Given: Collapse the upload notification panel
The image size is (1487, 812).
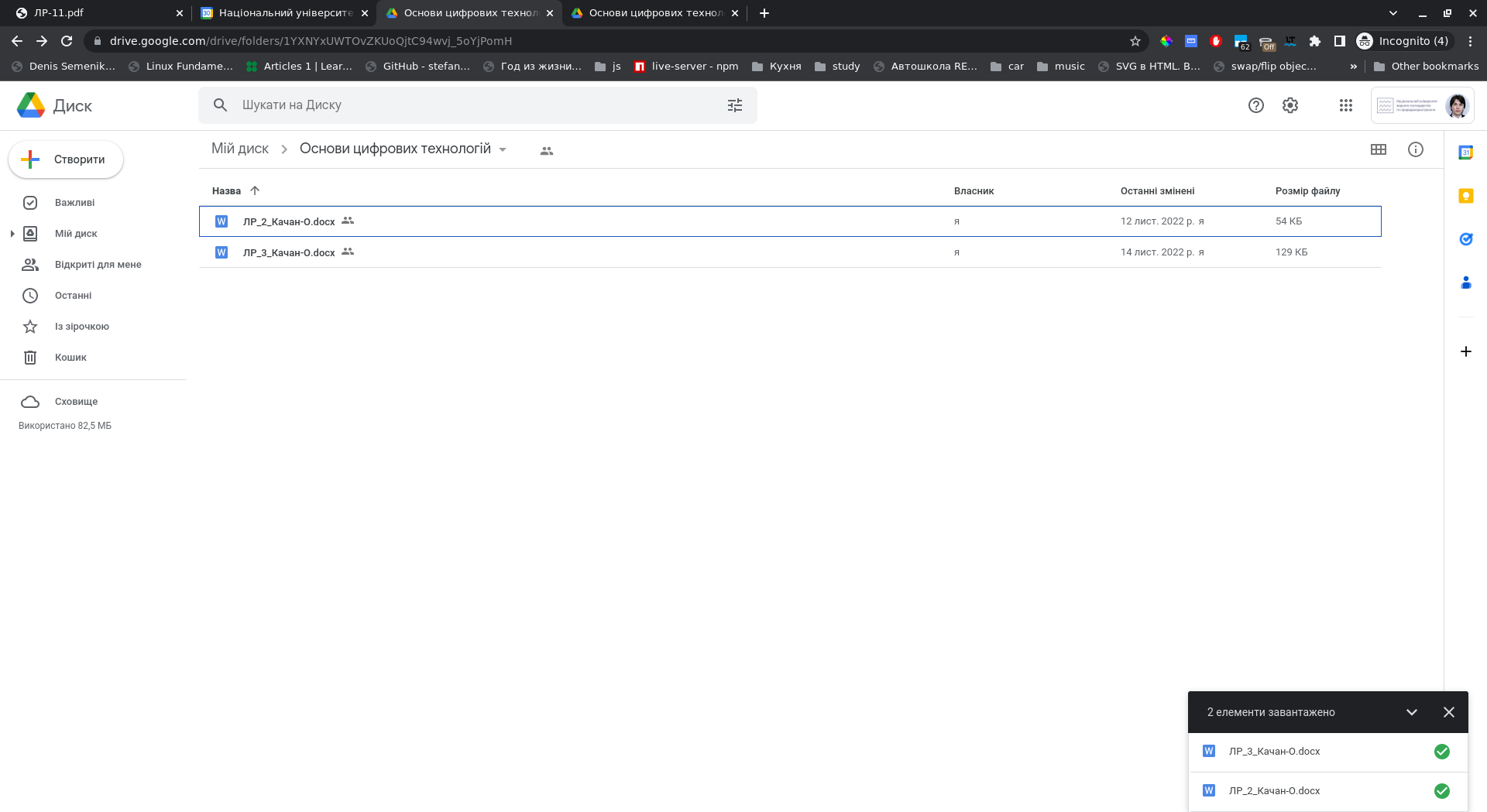Looking at the screenshot, I should (1411, 712).
